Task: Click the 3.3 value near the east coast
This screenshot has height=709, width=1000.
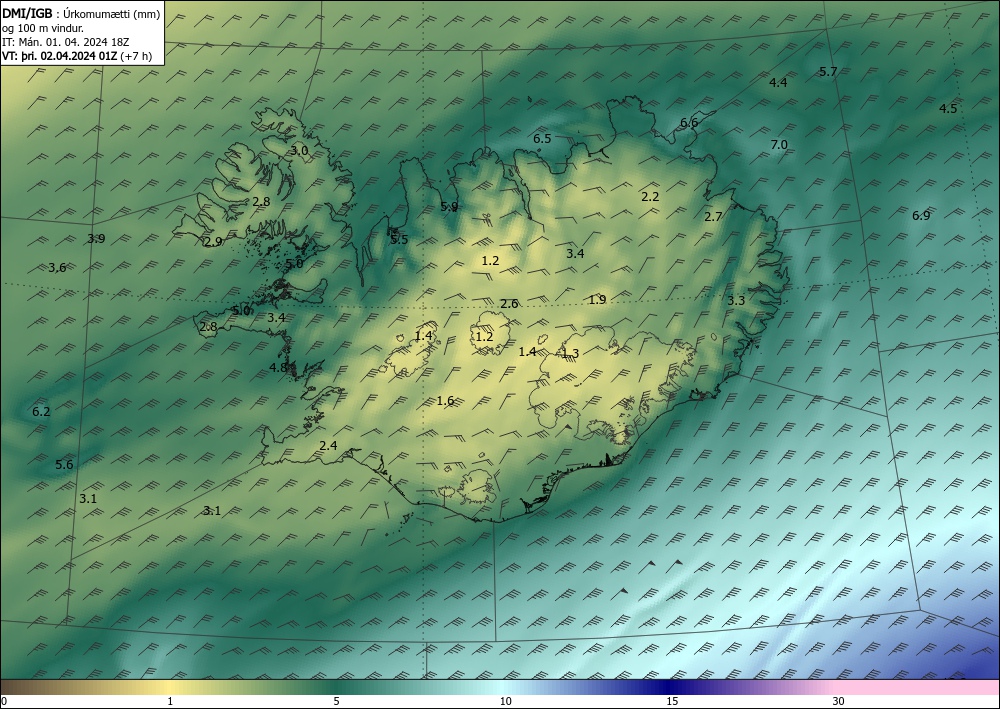Action: (x=736, y=301)
